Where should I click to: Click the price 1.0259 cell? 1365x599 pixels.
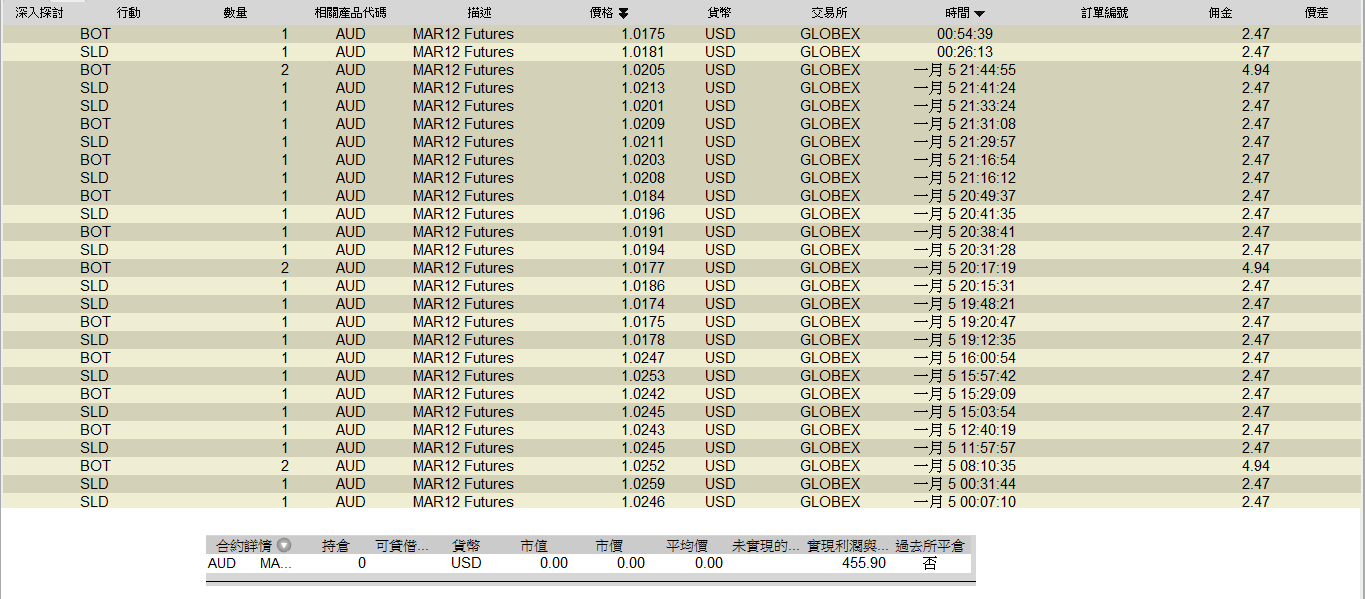click(643, 484)
